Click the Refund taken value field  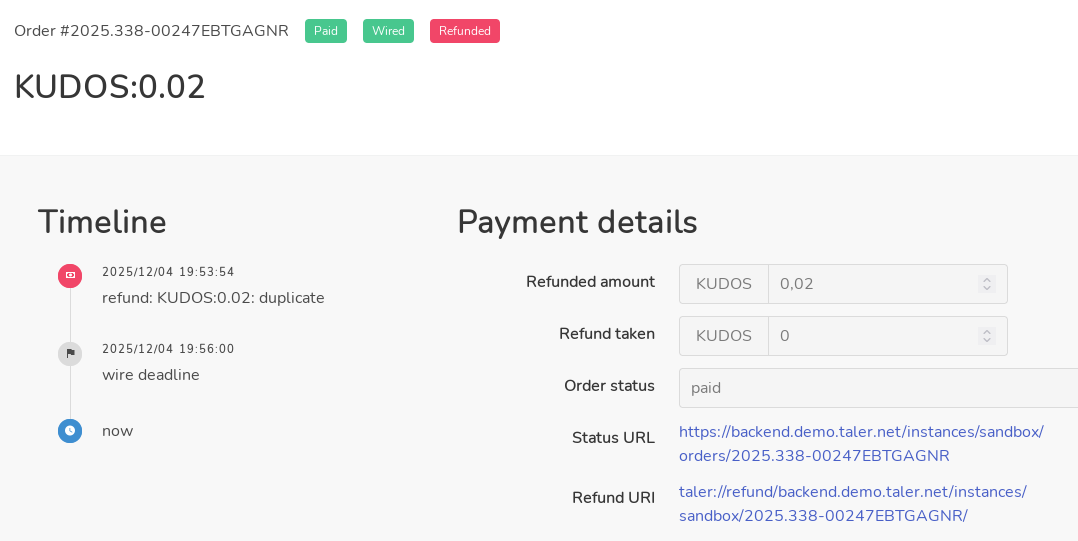[x=870, y=336]
